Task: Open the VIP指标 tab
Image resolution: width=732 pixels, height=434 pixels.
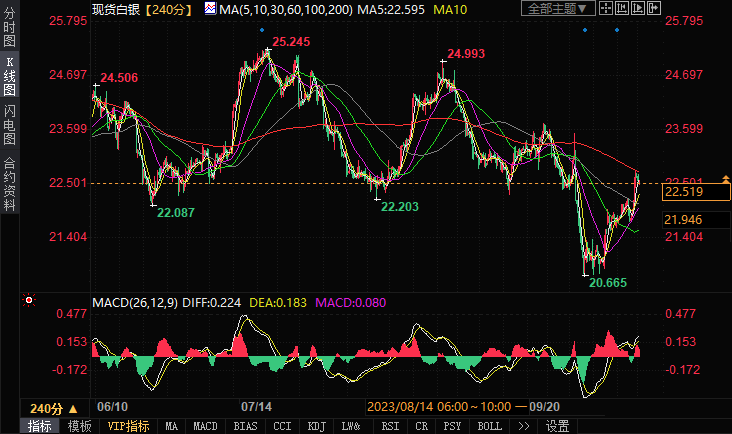Action: point(128,426)
